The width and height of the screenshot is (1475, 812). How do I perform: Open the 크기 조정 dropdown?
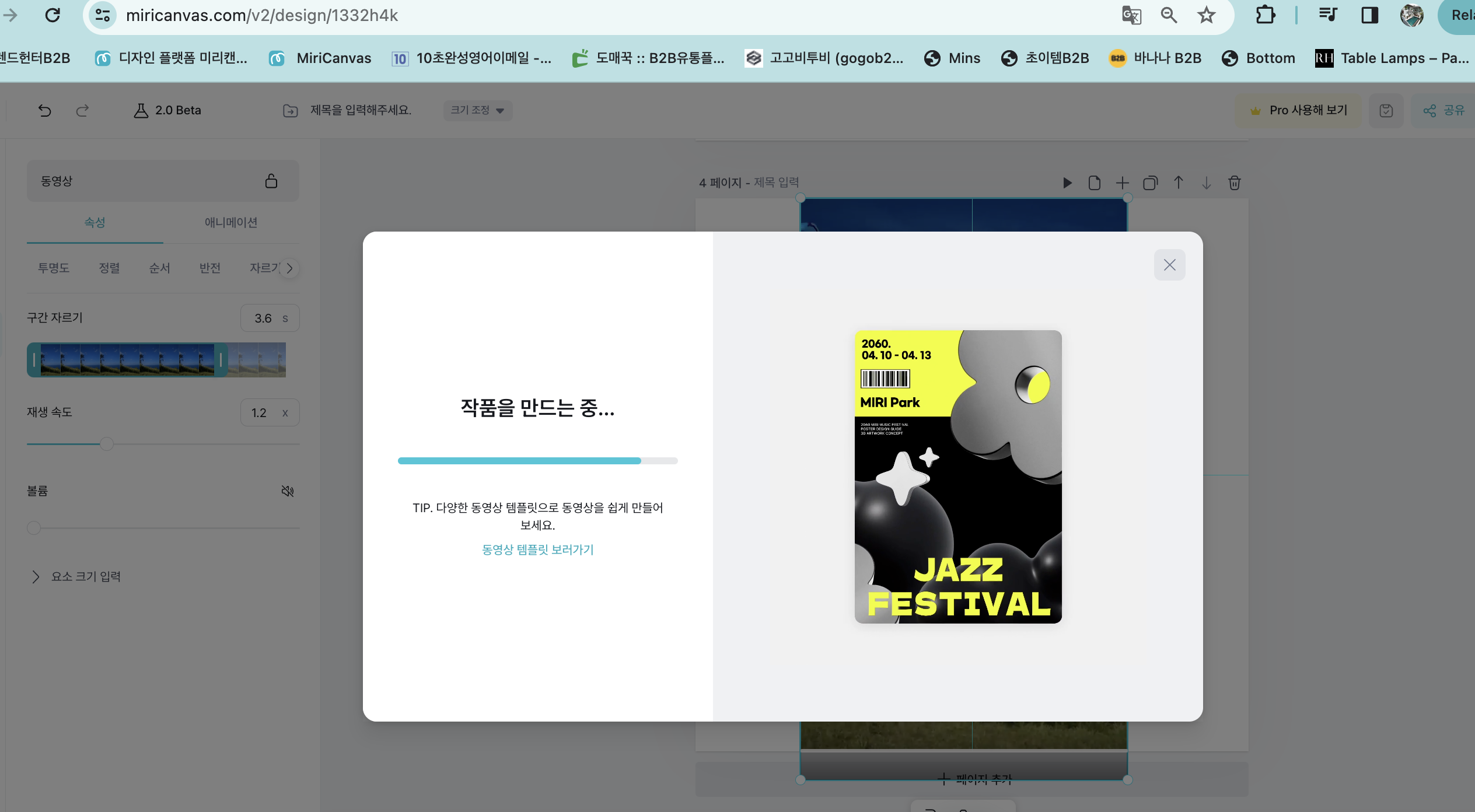(x=477, y=110)
